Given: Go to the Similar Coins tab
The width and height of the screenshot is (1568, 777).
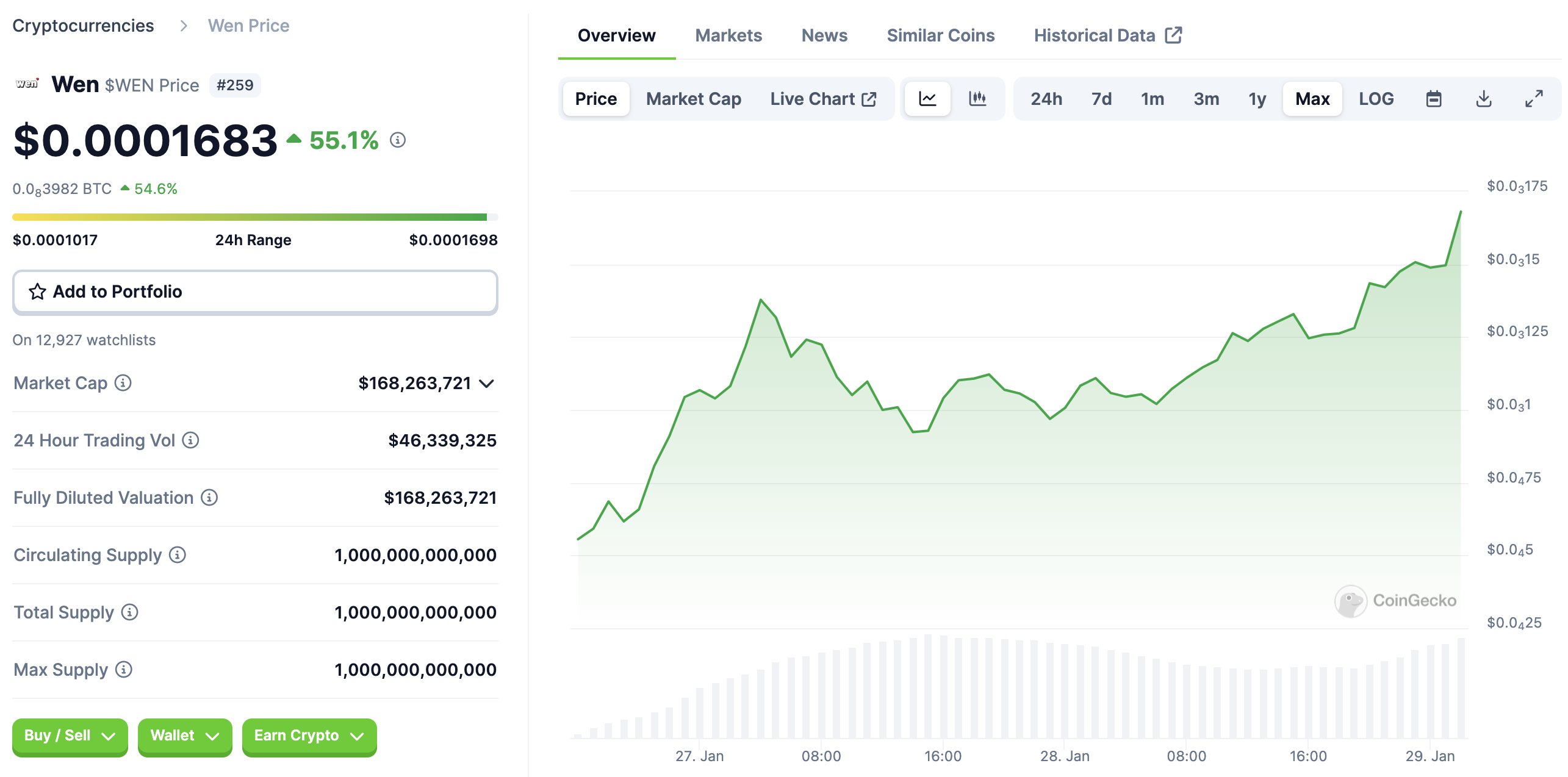Looking at the screenshot, I should 940,35.
